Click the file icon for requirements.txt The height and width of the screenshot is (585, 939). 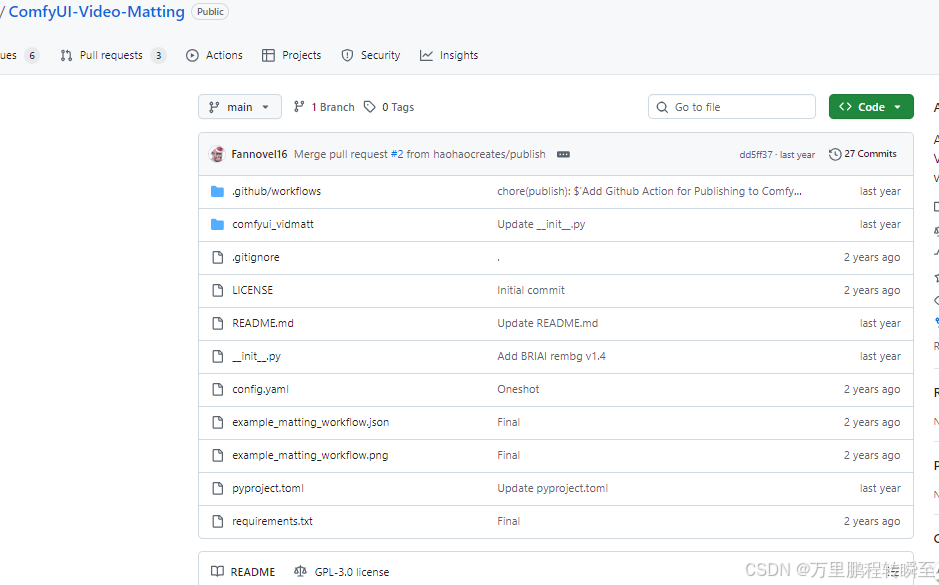point(218,521)
